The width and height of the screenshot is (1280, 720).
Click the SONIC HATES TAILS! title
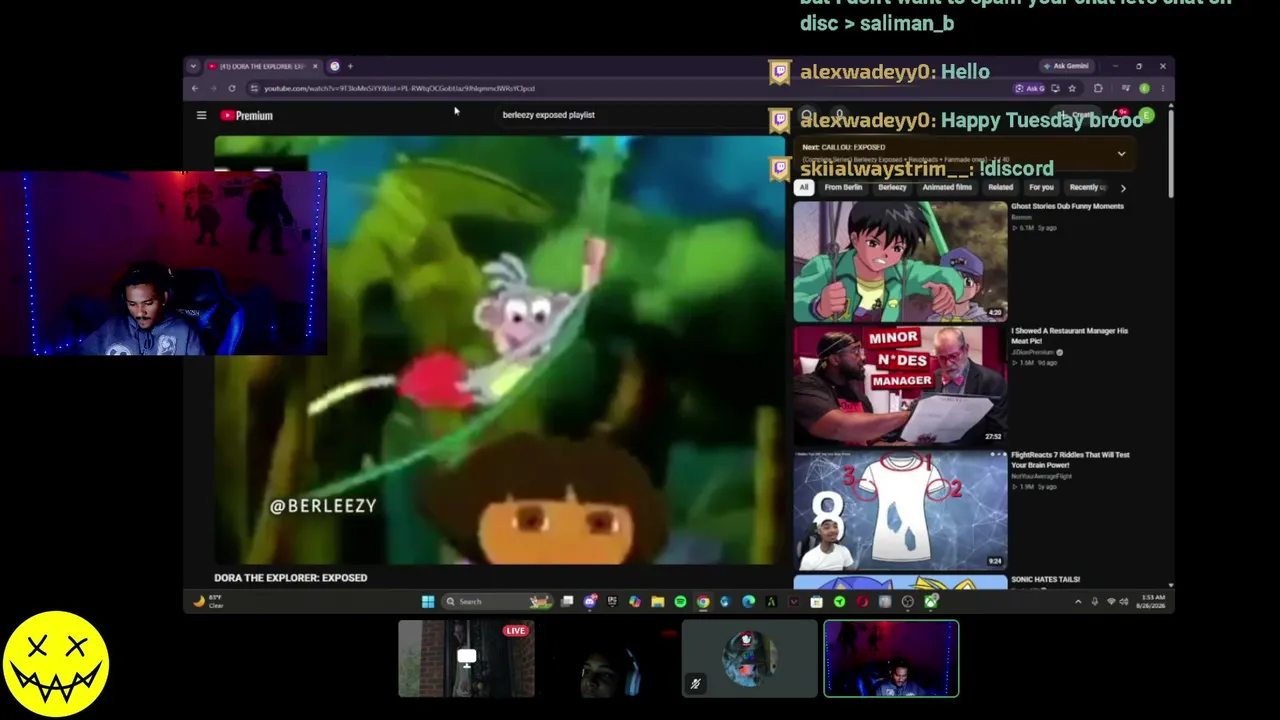1045,579
